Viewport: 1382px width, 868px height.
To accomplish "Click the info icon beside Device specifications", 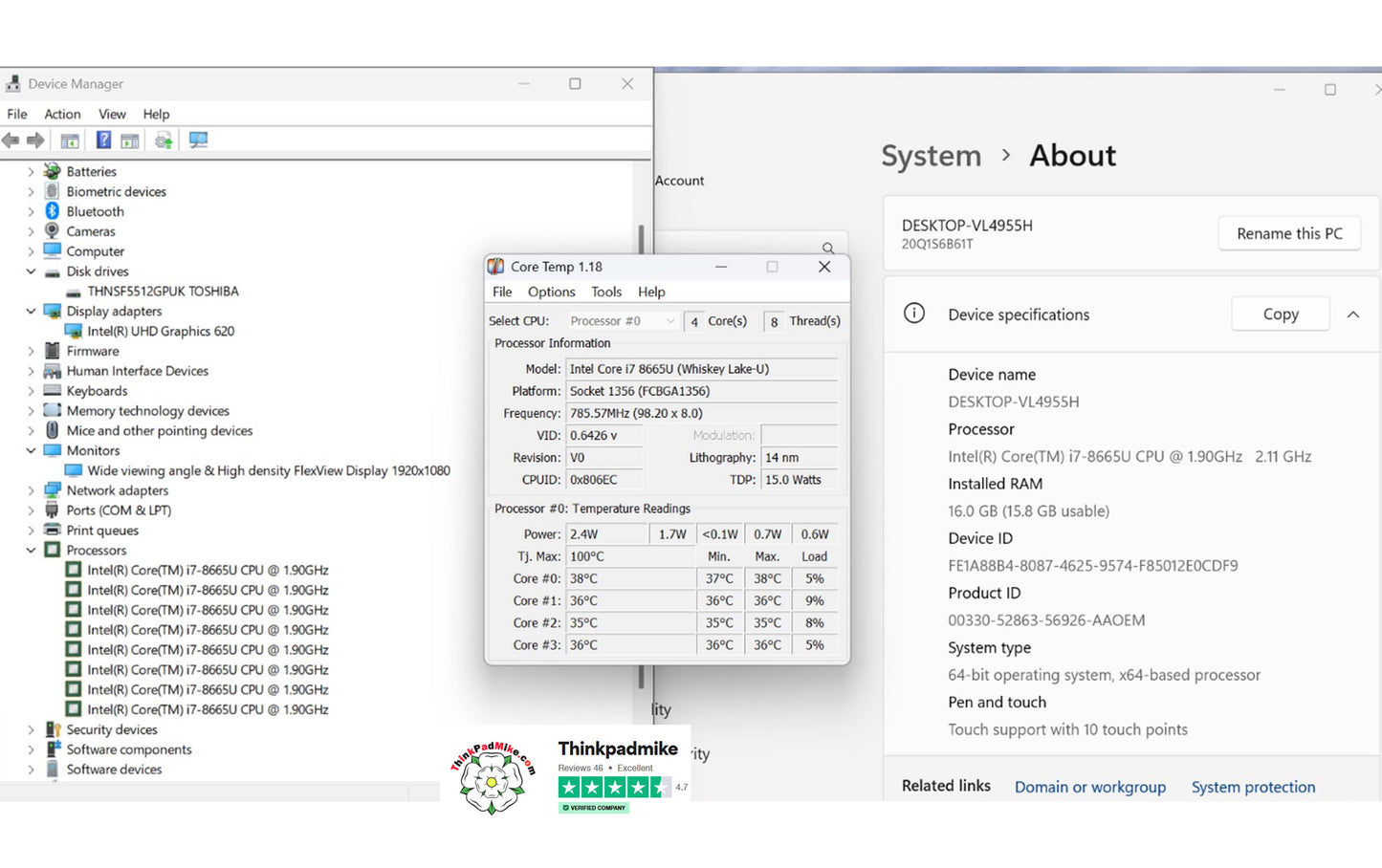I will (x=914, y=314).
